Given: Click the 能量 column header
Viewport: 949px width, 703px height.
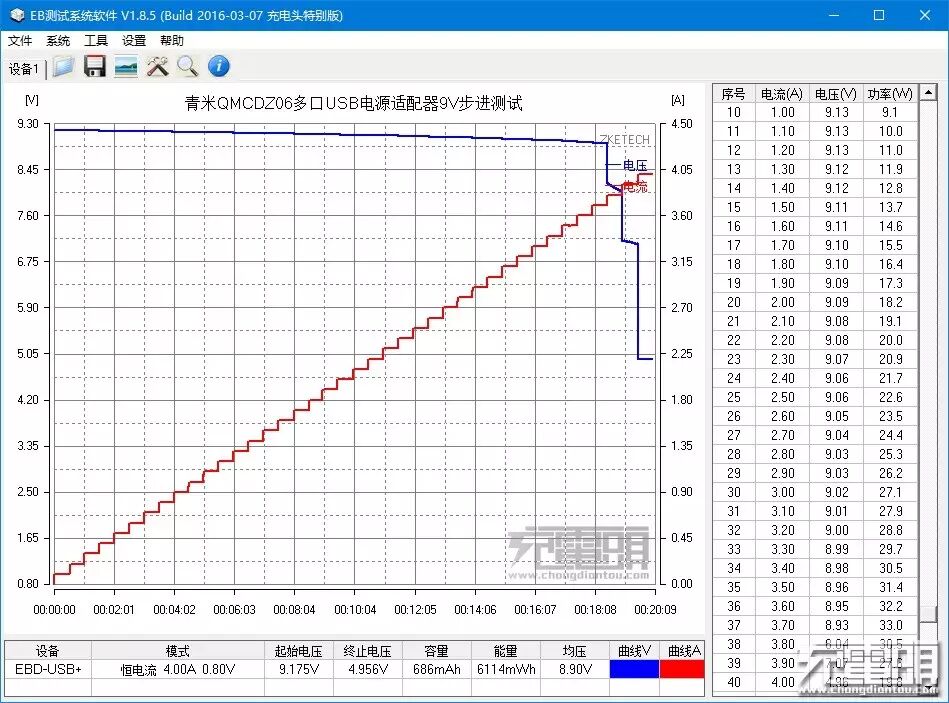Looking at the screenshot, I should tap(505, 651).
